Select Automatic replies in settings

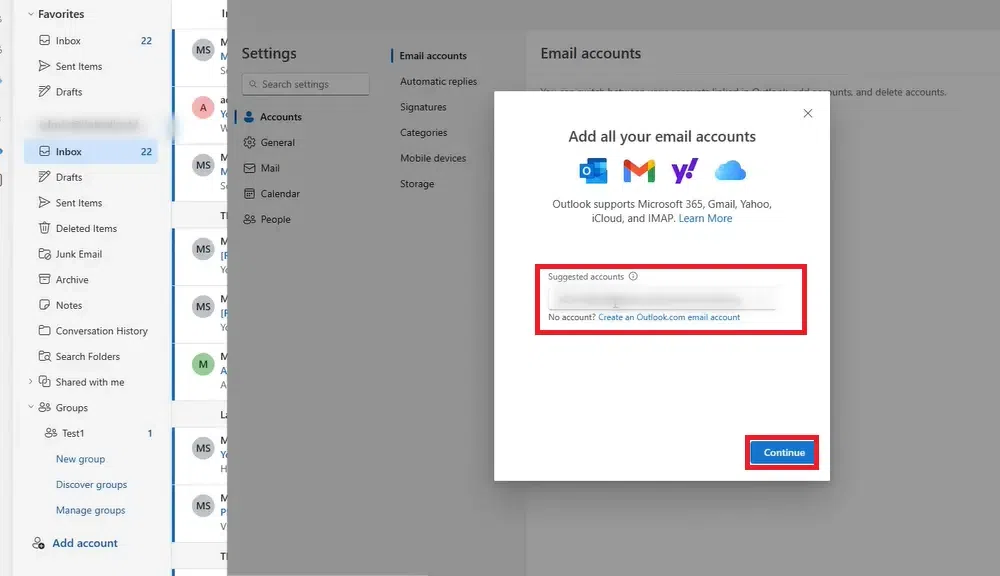(438, 81)
